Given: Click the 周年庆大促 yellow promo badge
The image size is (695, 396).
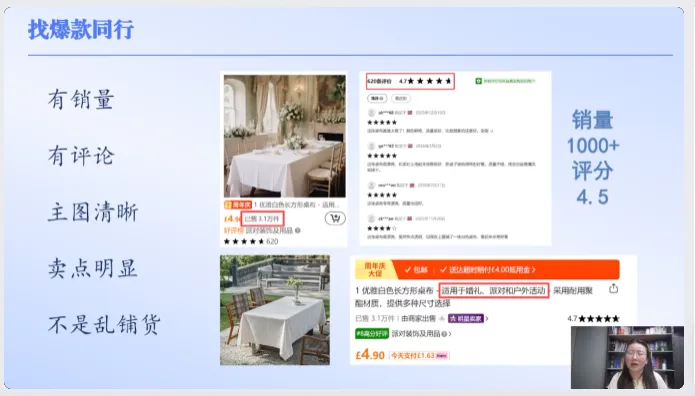Looking at the screenshot, I should tap(375, 270).
